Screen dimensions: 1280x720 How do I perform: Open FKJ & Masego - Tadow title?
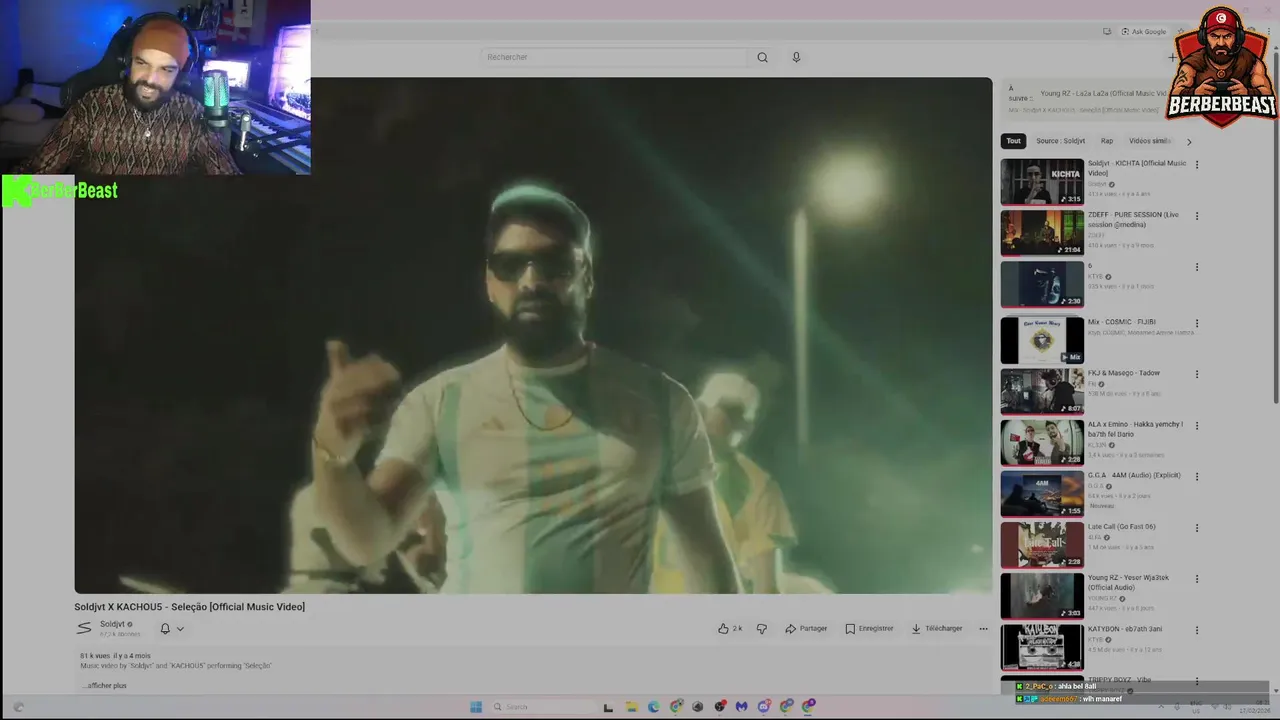click(1124, 373)
